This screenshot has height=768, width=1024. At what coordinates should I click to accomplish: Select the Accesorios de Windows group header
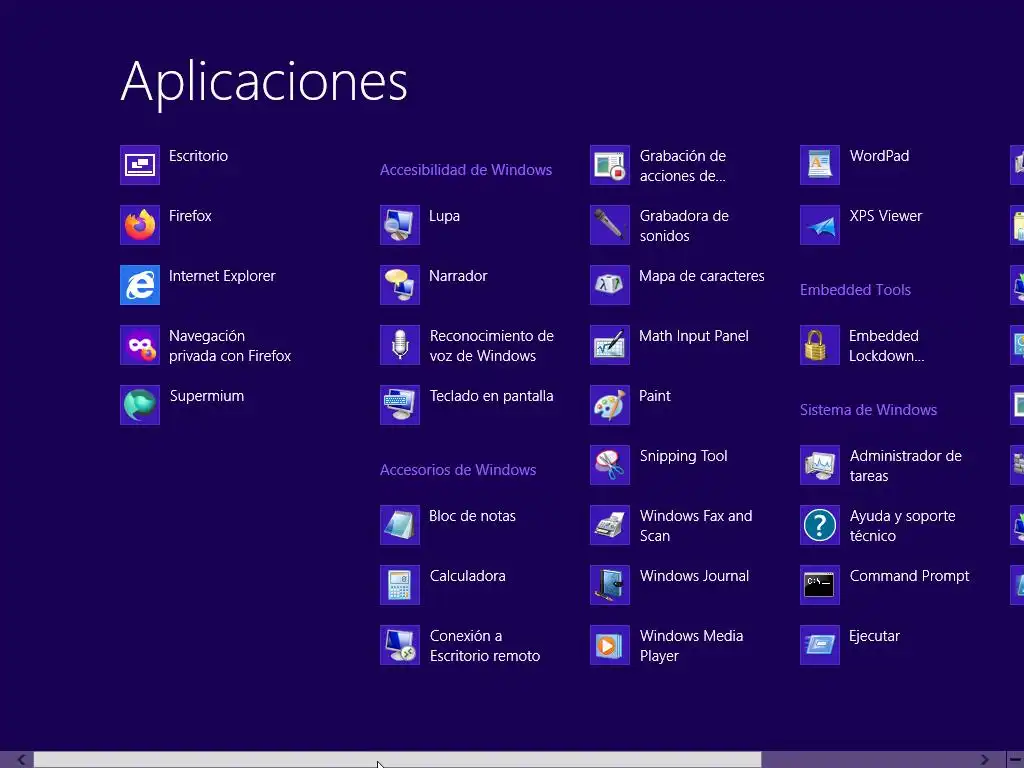point(458,470)
